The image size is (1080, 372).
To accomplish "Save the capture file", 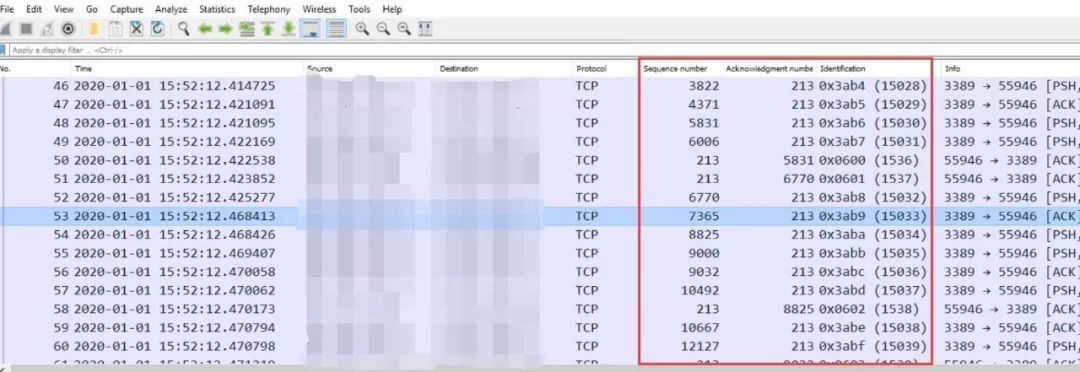I will click(115, 29).
